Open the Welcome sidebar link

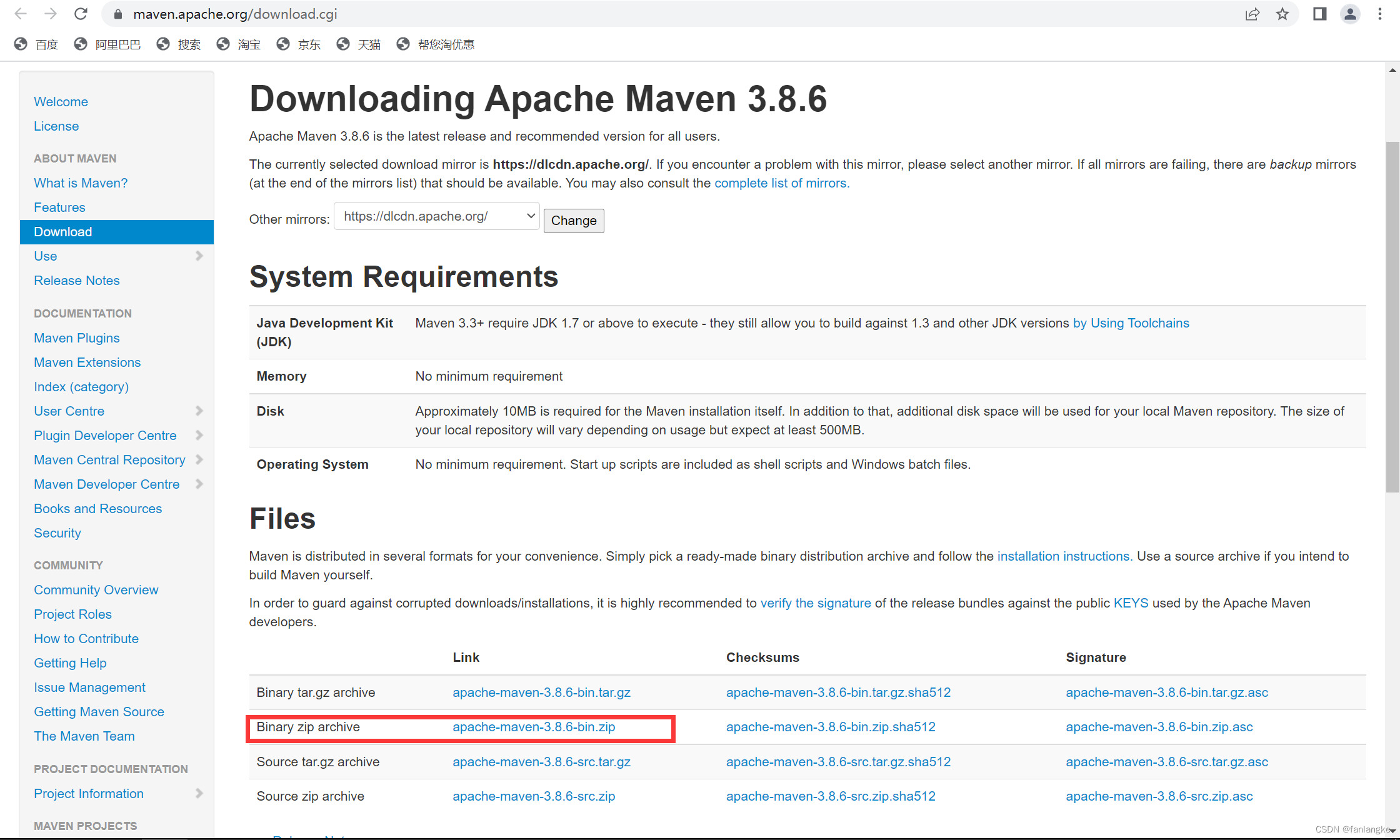tap(61, 102)
